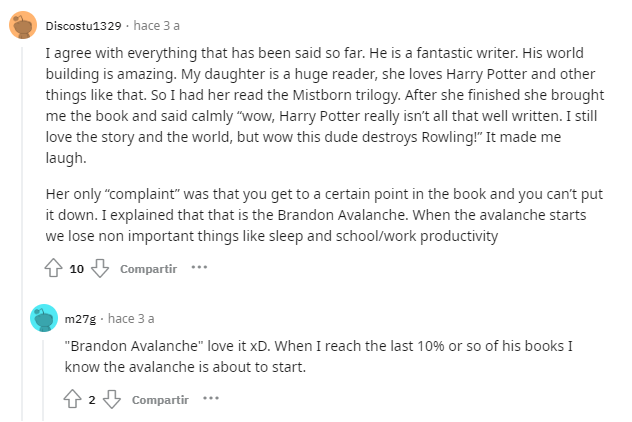This screenshot has height=422, width=632.
Task: Click the vote count 10
Action: (x=77, y=269)
